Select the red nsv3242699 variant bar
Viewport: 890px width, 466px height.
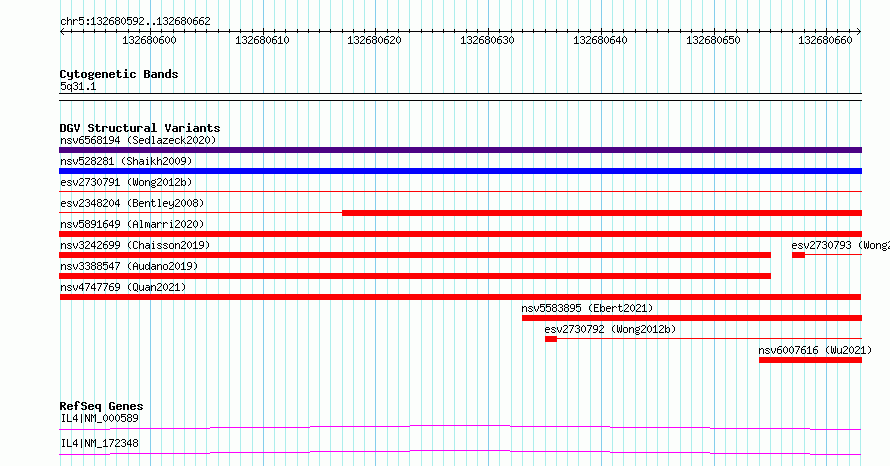click(x=415, y=255)
